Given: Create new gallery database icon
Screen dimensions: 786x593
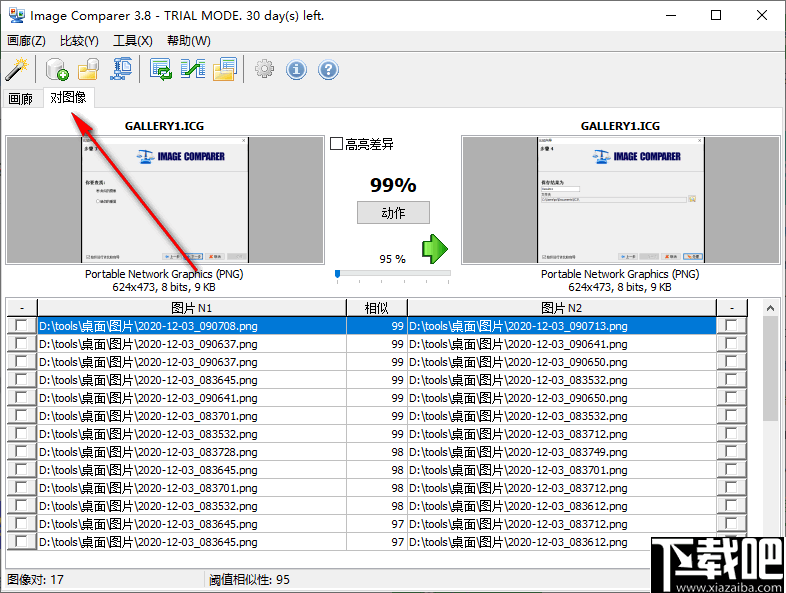Looking at the screenshot, I should pos(57,69).
